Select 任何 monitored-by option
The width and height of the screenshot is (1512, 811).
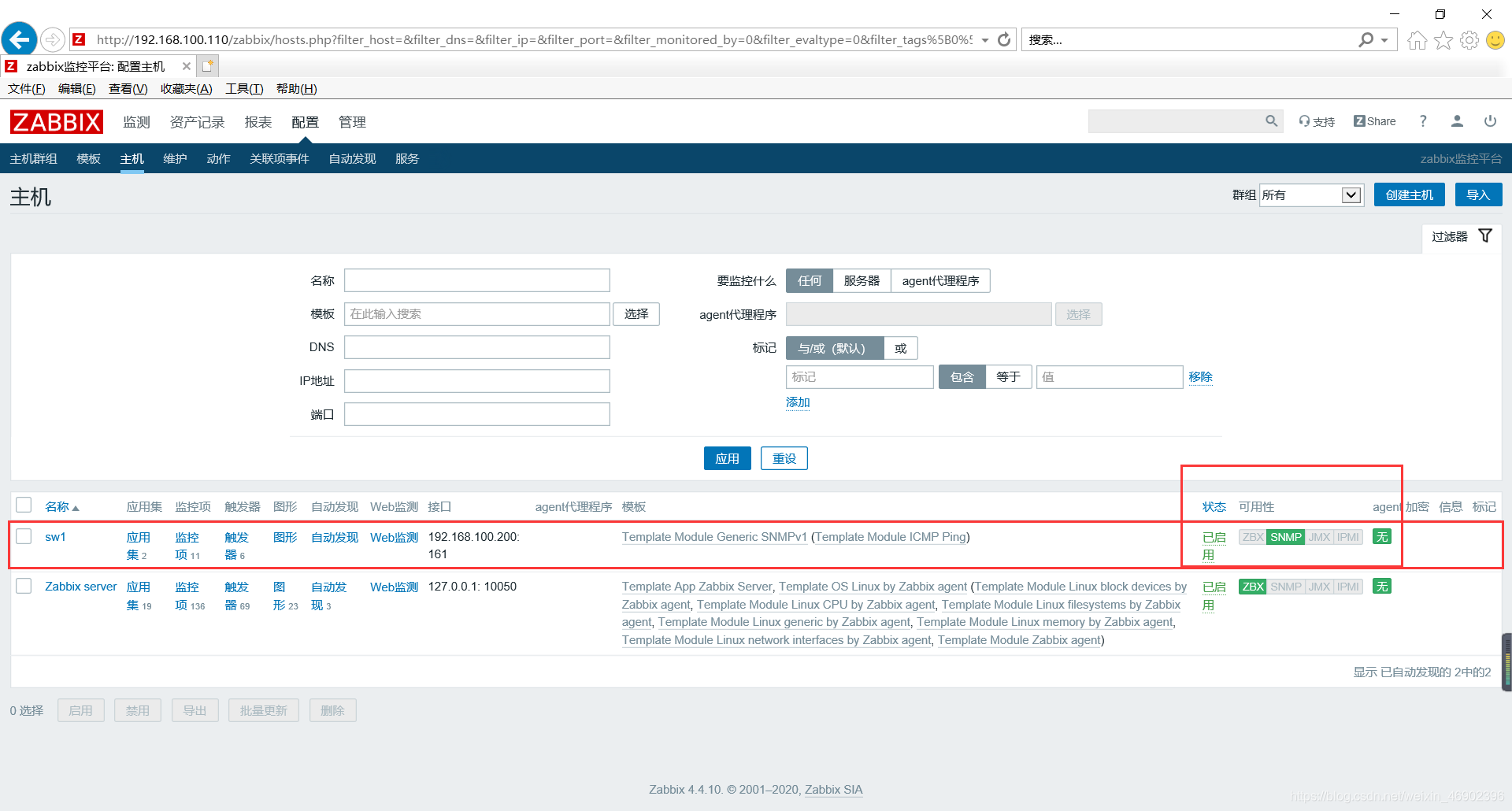click(810, 281)
